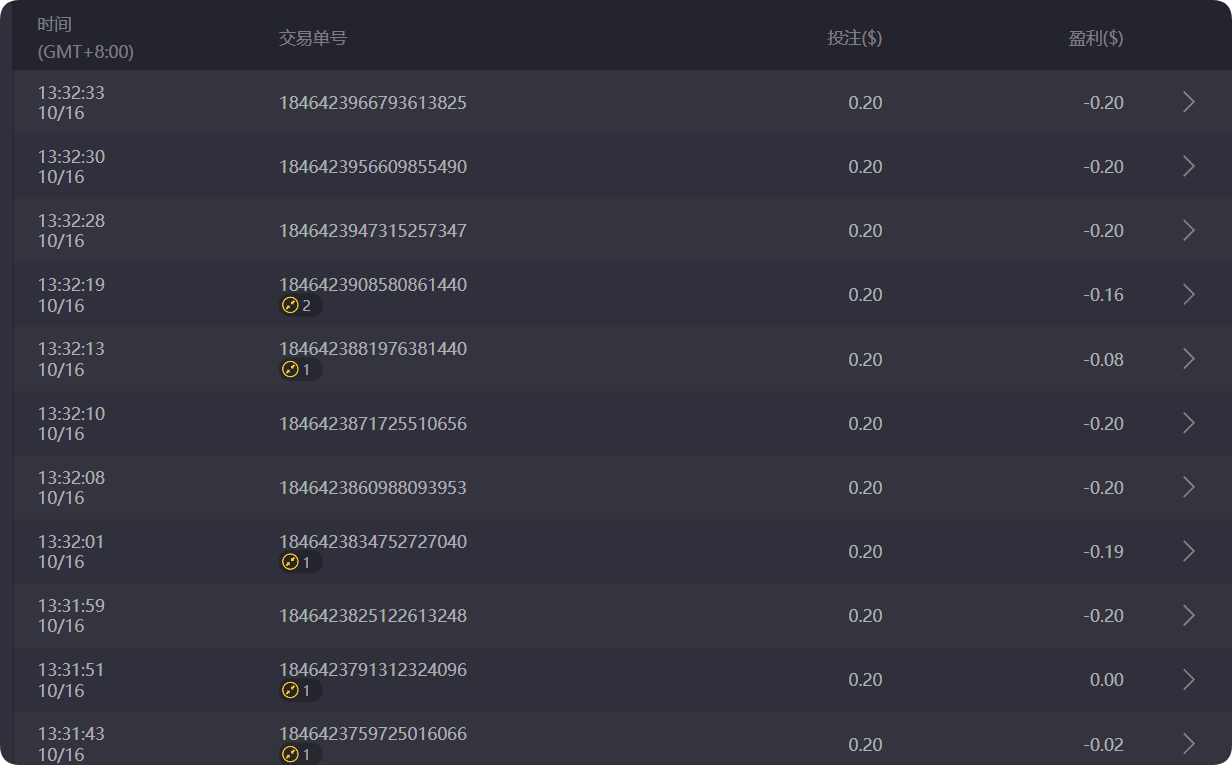Show details for the 13:32:08 record

pos(1188,487)
